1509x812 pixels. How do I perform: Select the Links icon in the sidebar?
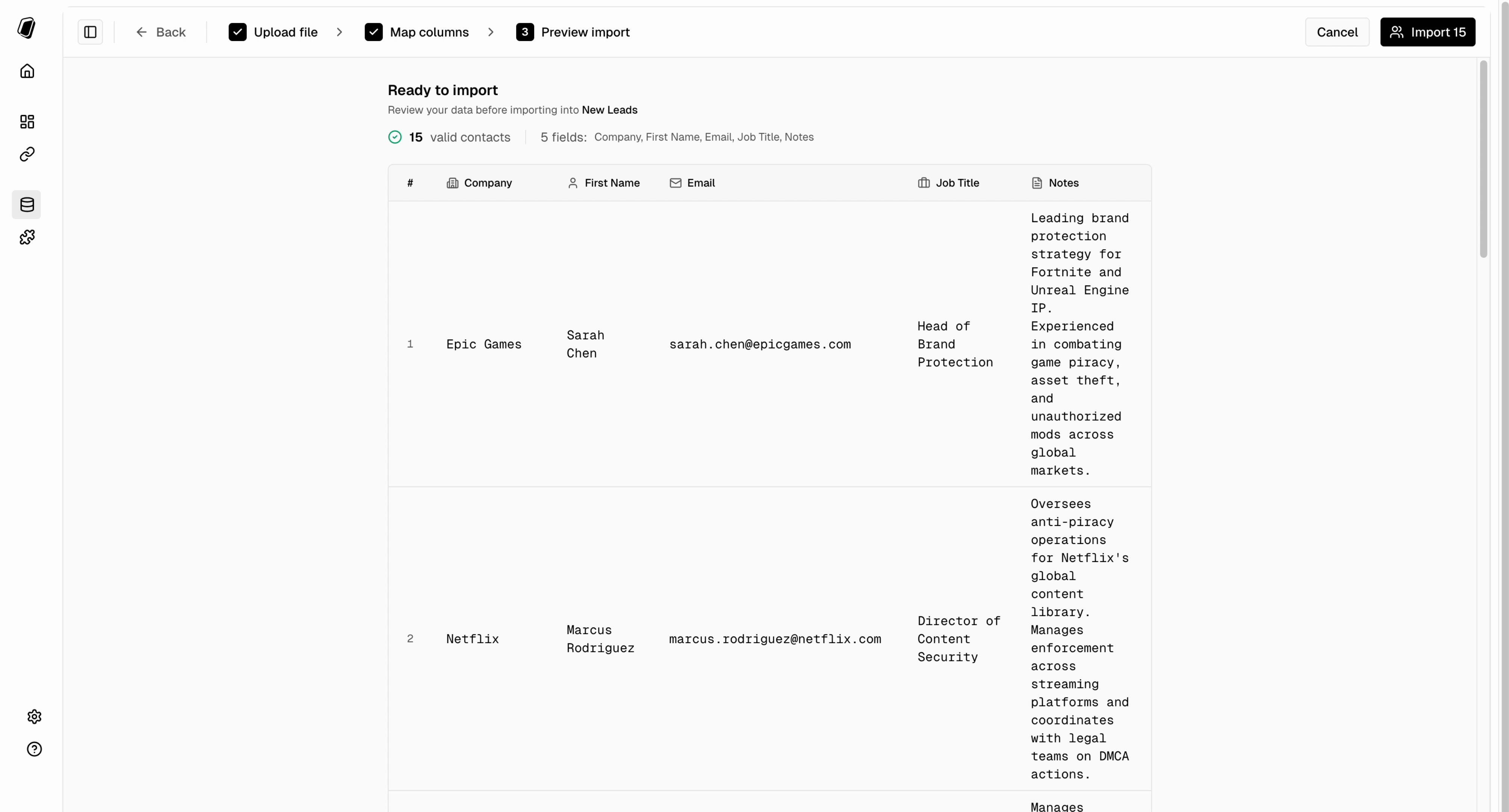27,154
